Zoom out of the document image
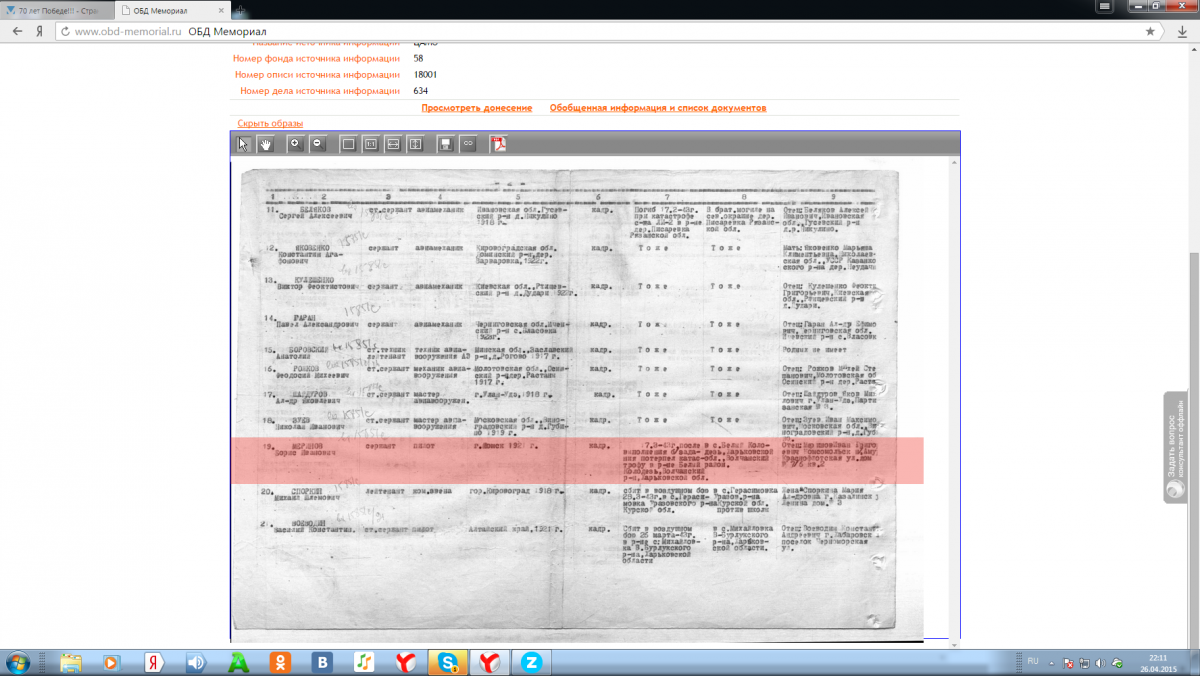The width and height of the screenshot is (1200, 676). pyautogui.click(x=317, y=144)
